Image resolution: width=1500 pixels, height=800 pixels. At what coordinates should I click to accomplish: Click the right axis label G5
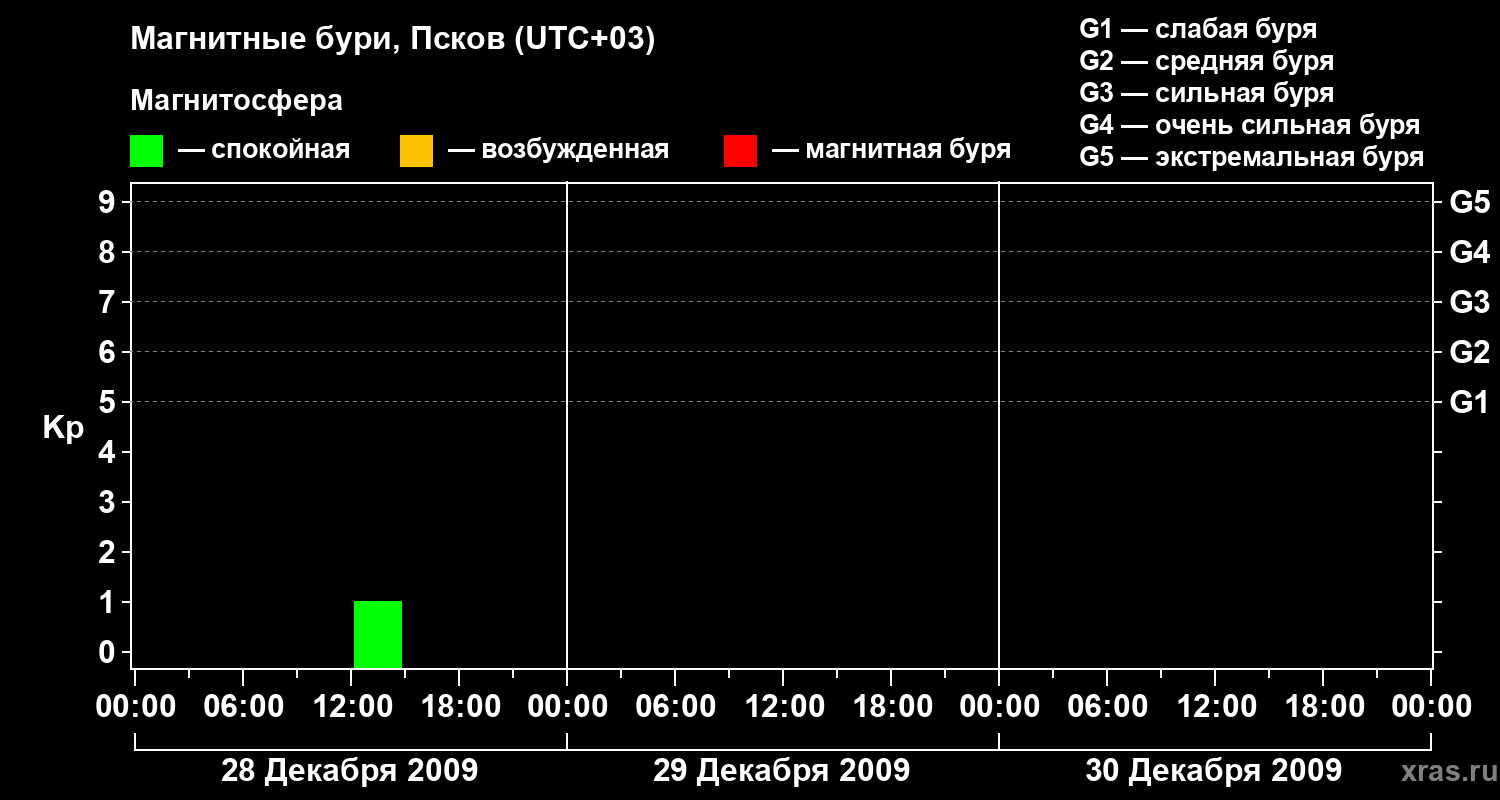(1469, 202)
